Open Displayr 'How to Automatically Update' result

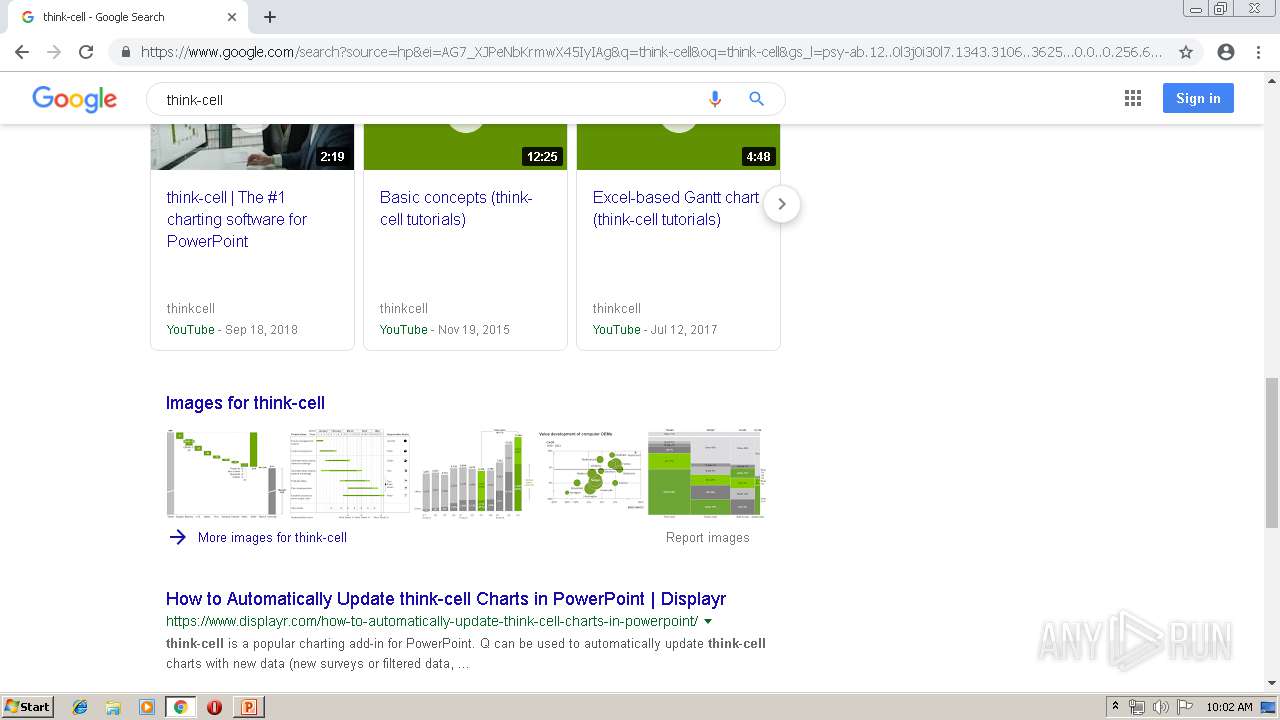446,599
